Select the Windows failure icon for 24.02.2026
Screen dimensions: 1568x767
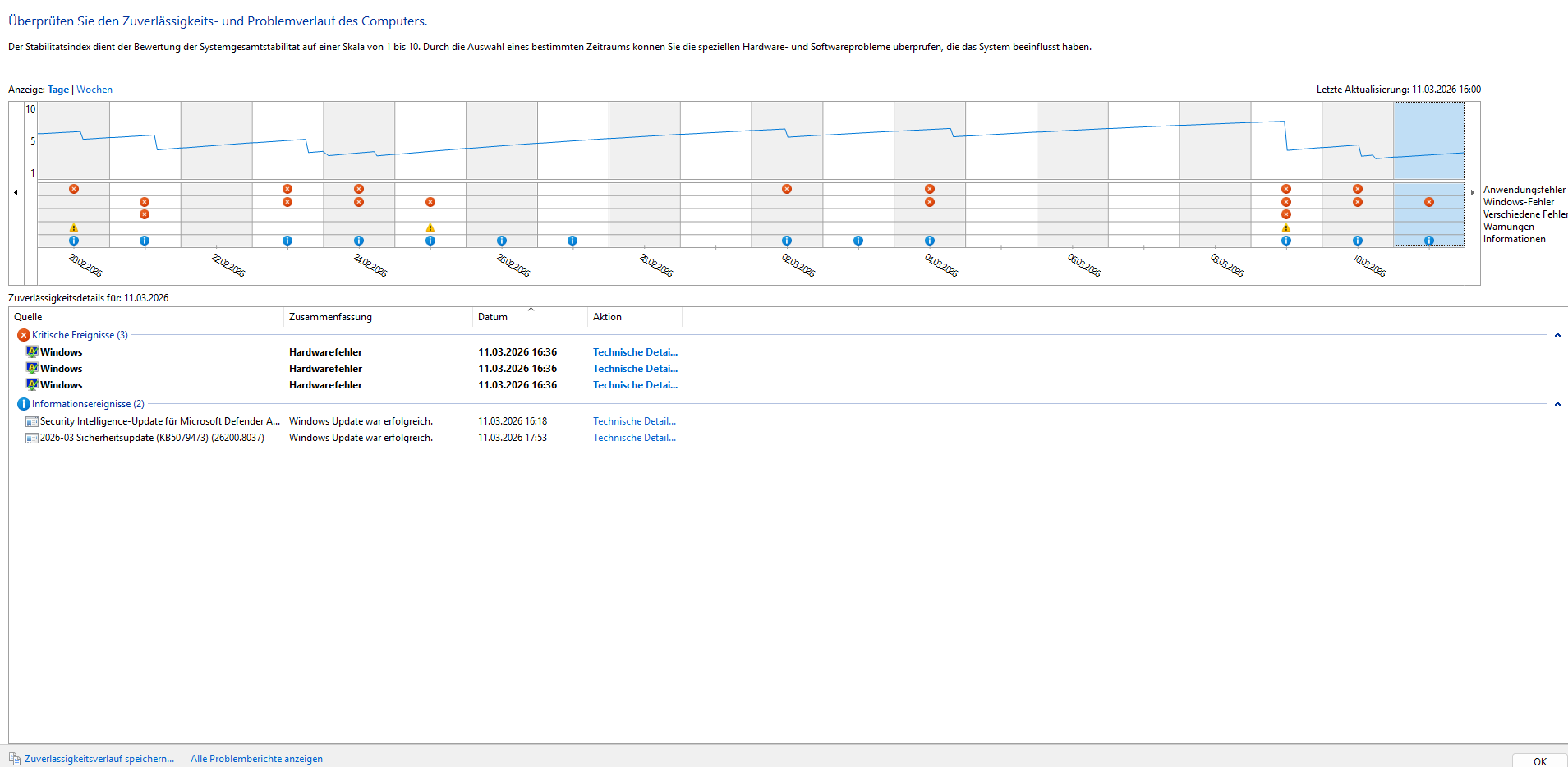coord(359,202)
